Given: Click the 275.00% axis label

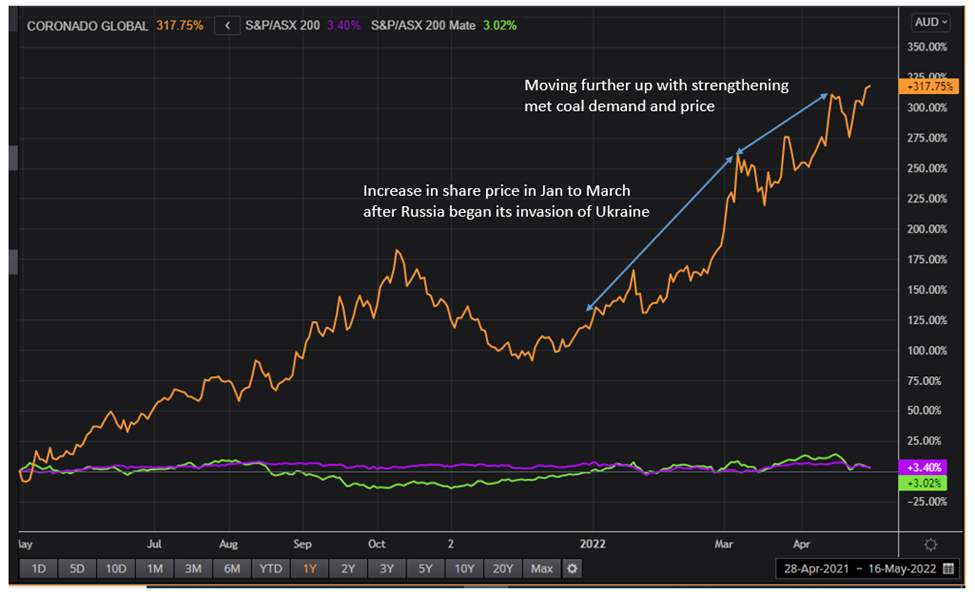Looking at the screenshot, I should 927,138.
